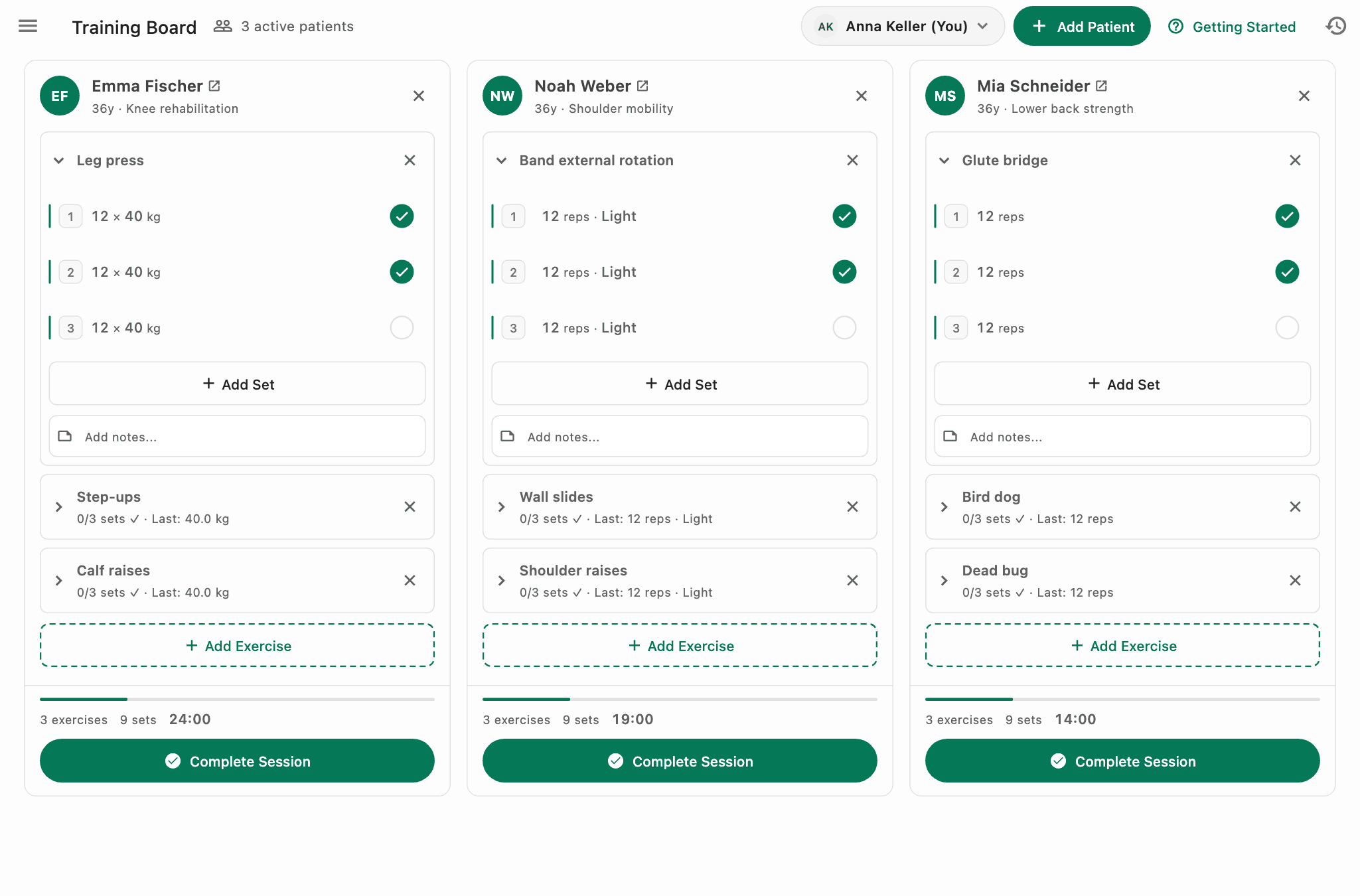
Task: Delete the Glute bridge exercise
Action: (x=1296, y=160)
